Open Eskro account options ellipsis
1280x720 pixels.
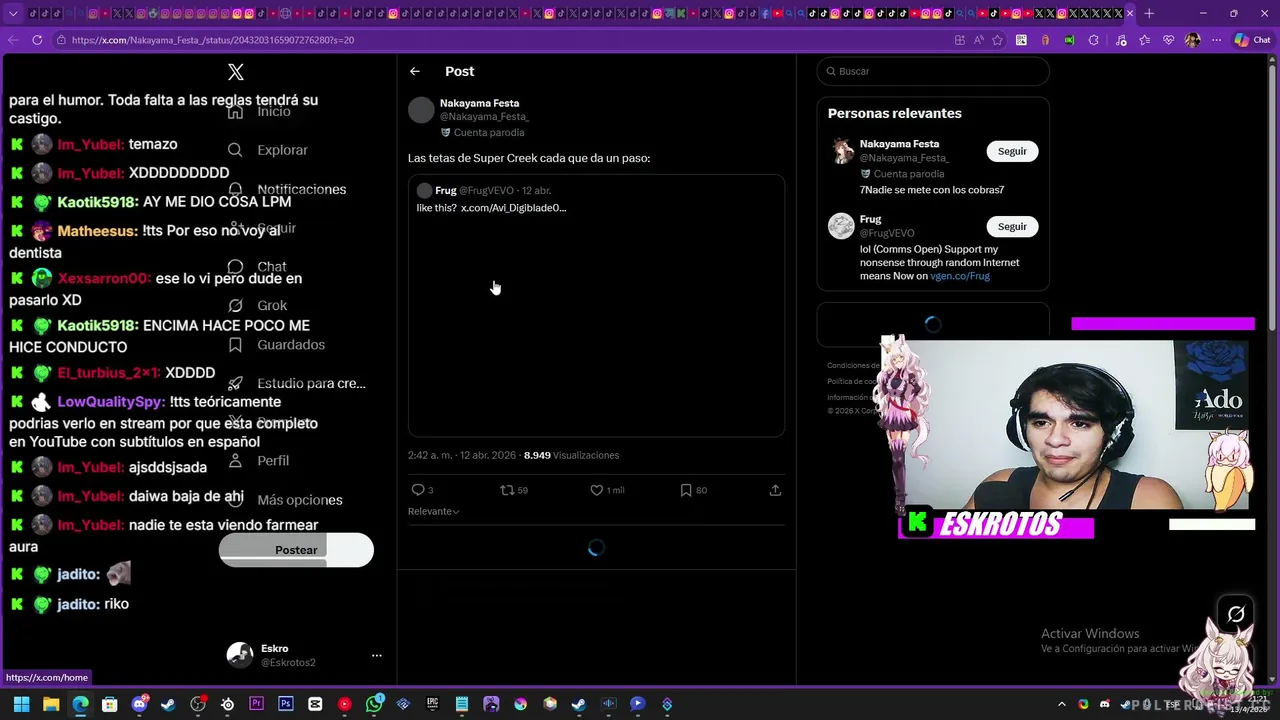coord(377,656)
